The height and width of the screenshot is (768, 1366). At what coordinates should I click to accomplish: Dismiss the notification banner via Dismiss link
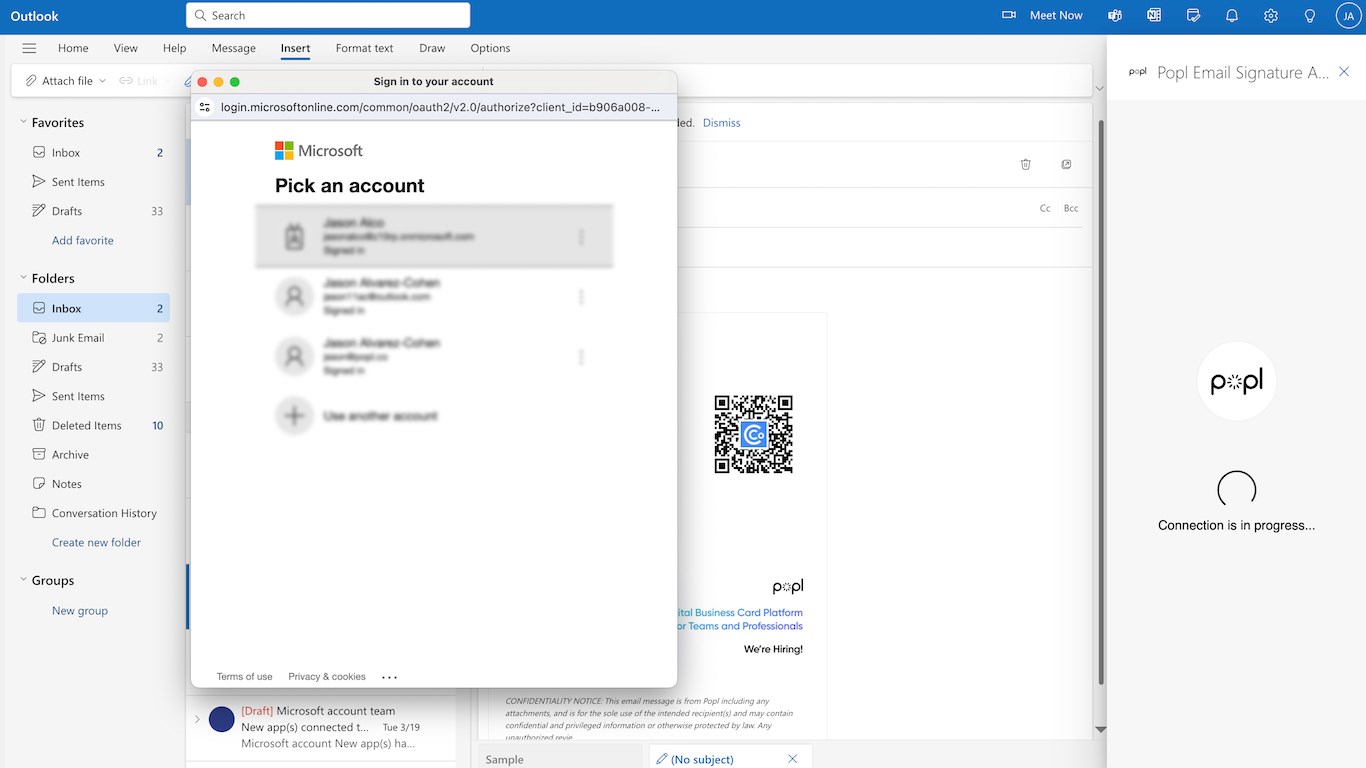(722, 123)
